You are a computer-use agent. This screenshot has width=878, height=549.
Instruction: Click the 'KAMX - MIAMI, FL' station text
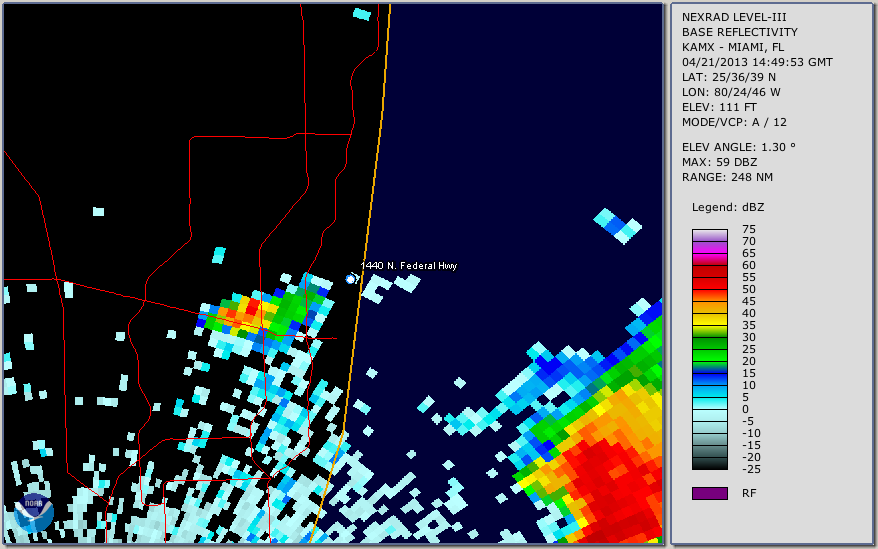coord(733,47)
